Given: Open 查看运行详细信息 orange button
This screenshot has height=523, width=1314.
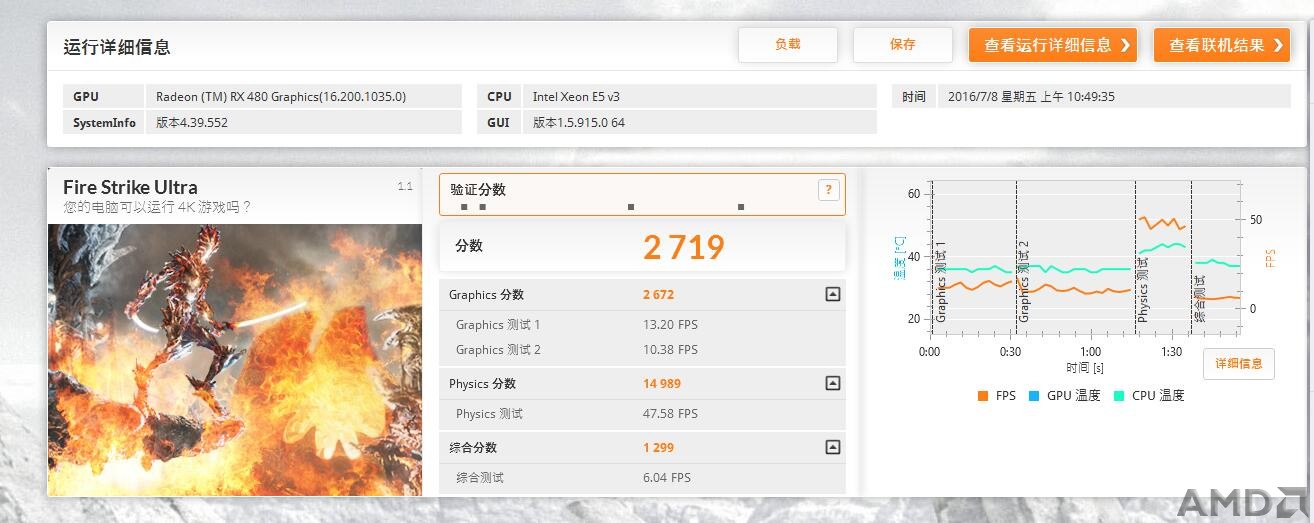Looking at the screenshot, I should click(x=1052, y=45).
